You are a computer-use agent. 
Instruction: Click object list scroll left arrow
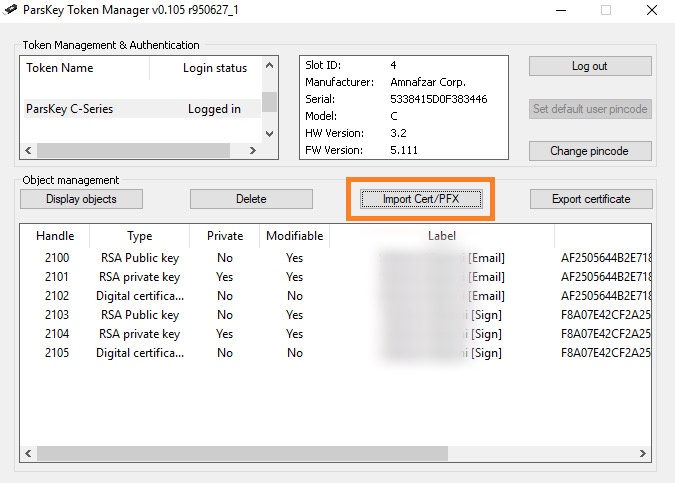tap(28, 453)
